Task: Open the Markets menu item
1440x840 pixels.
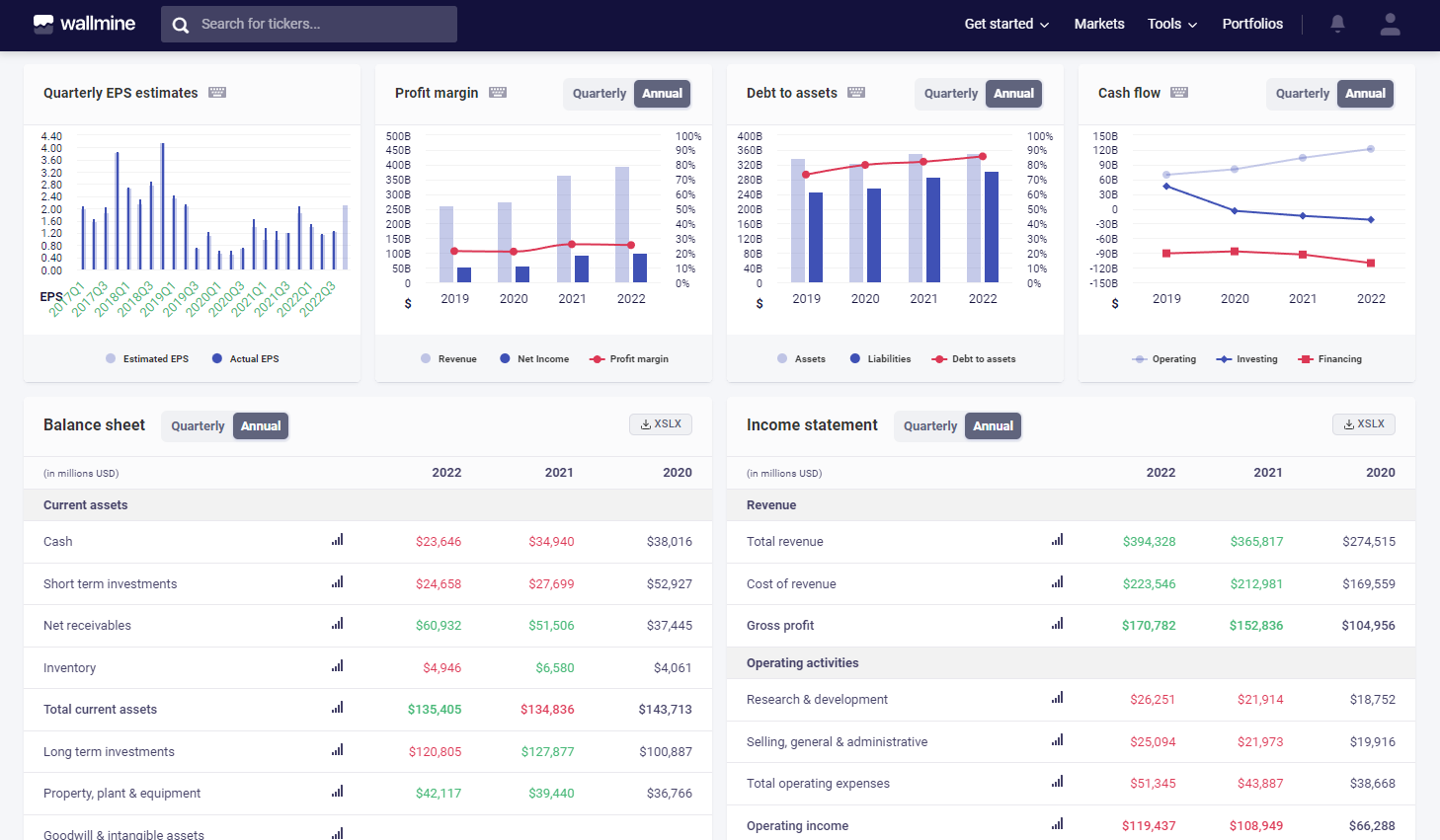Action: (1099, 24)
